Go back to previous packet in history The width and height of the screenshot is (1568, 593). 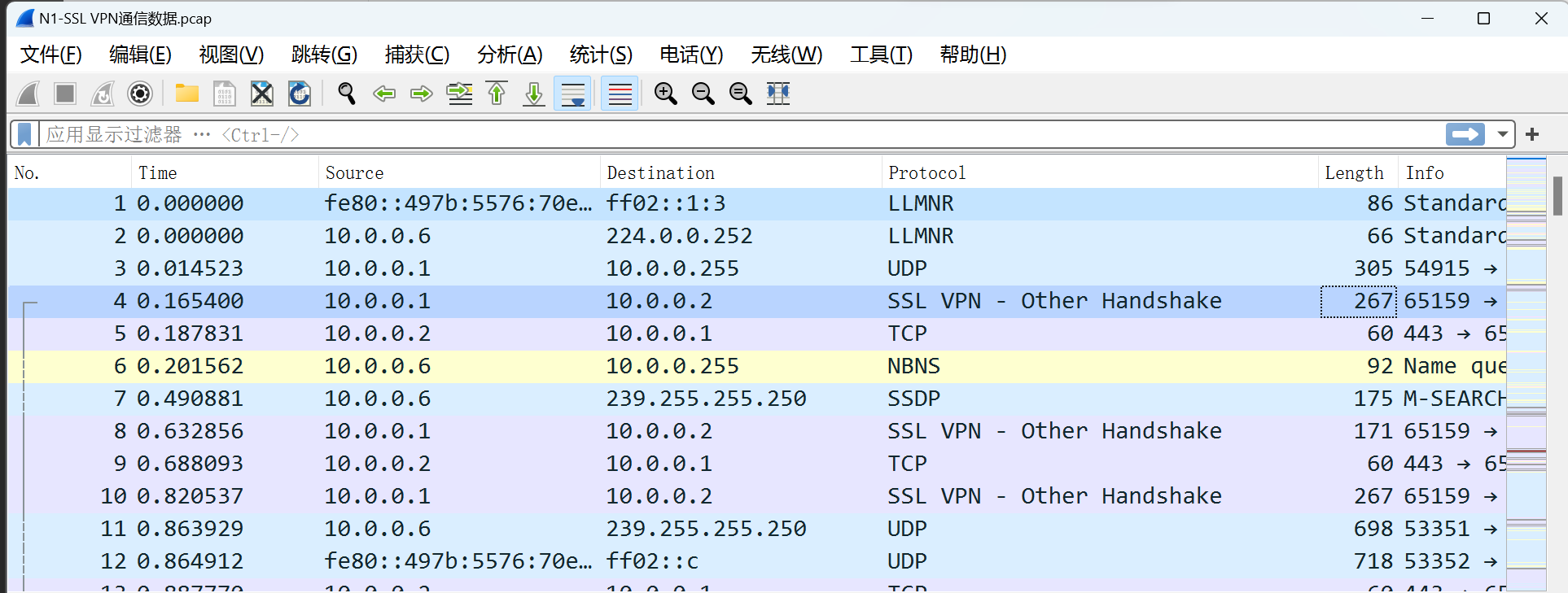[x=384, y=94]
